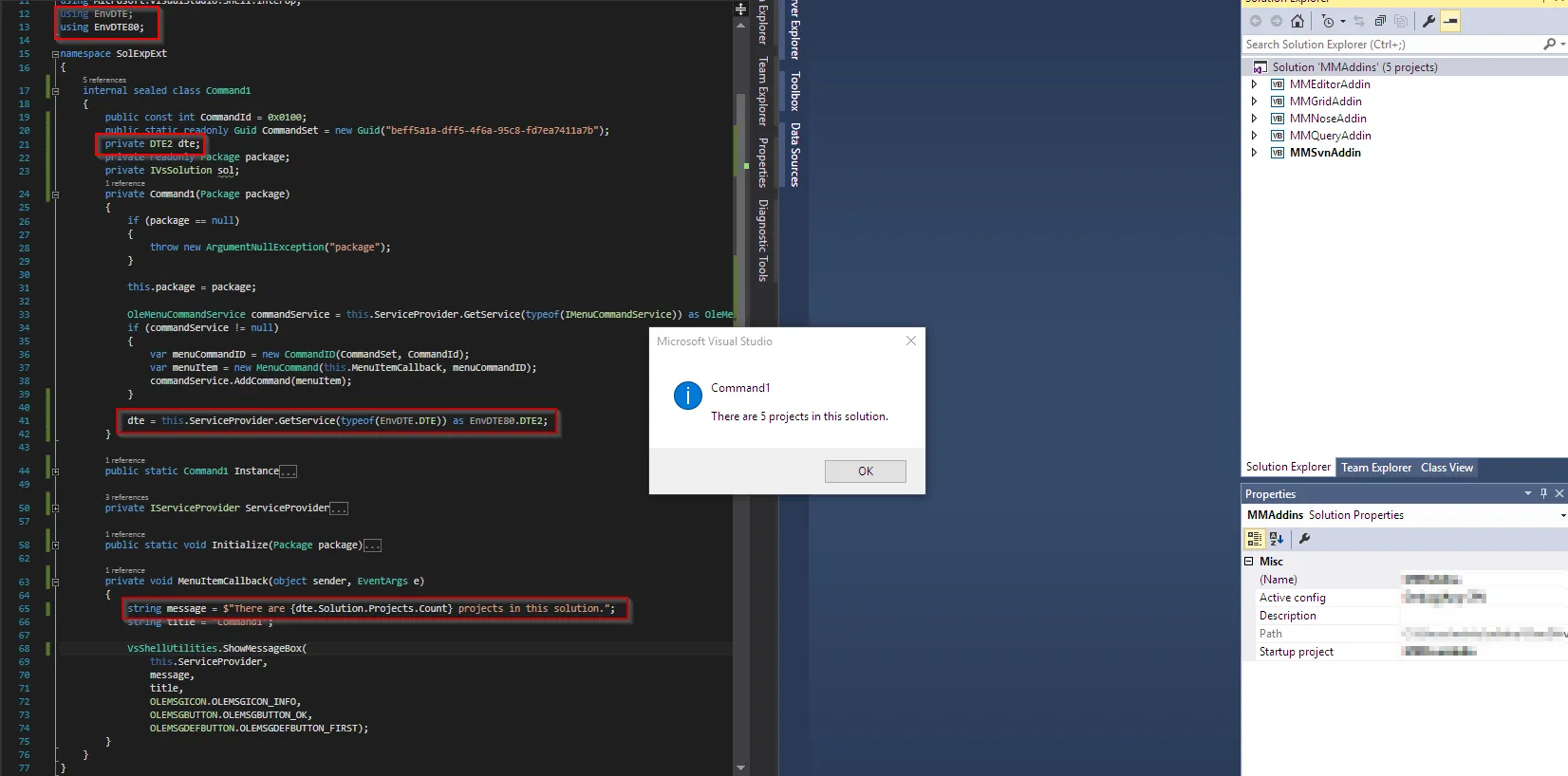Viewport: 1568px width, 776px height.
Task: Open Properties via wrench icon in Solution Explorer
Action: point(1428,21)
